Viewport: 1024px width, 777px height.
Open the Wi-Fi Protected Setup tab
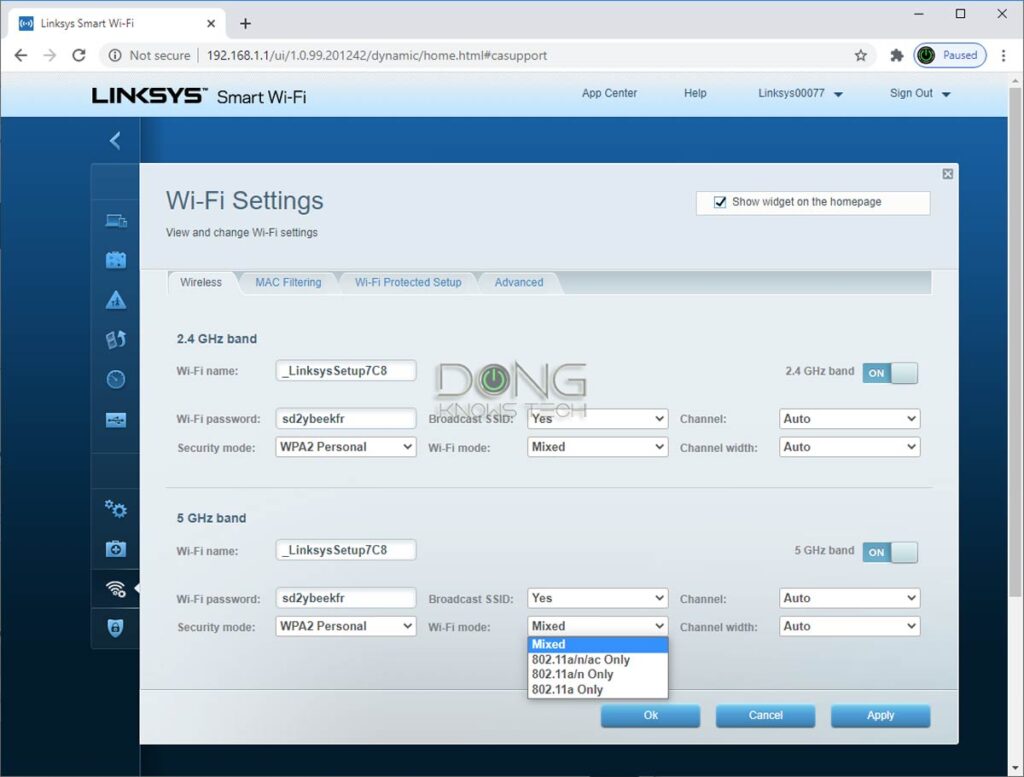407,283
